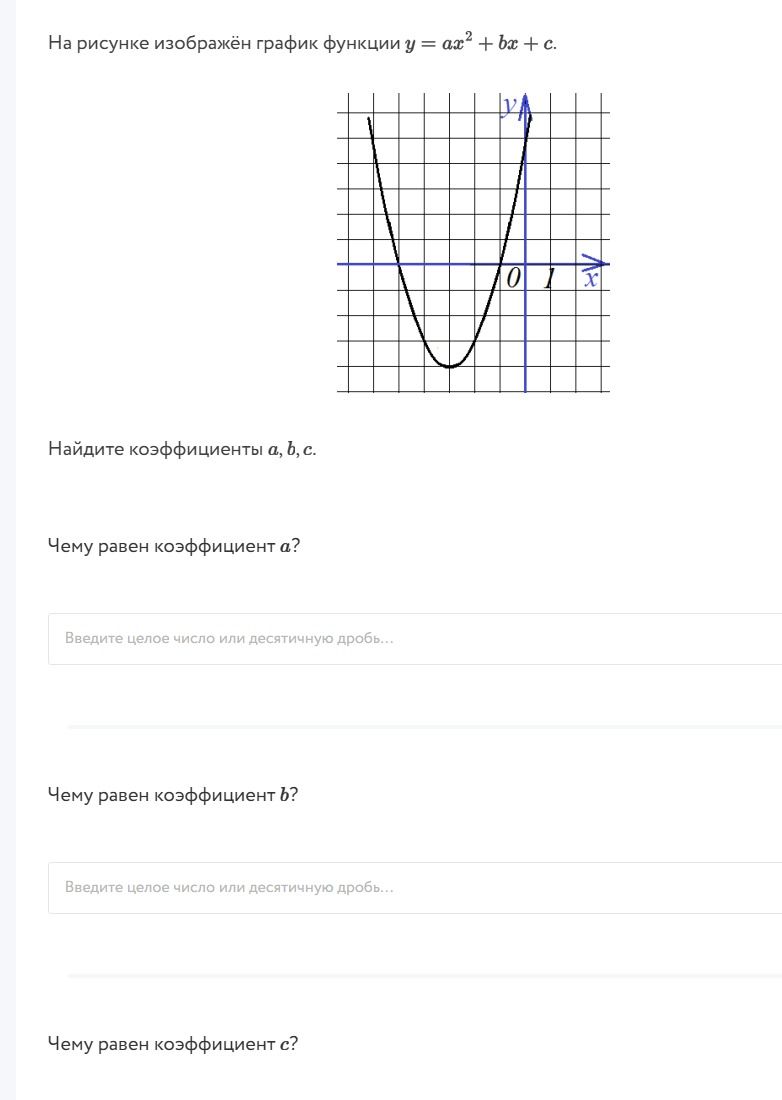Click the x-axis arrowhead
The width and height of the screenshot is (782, 1100).
[x=595, y=264]
